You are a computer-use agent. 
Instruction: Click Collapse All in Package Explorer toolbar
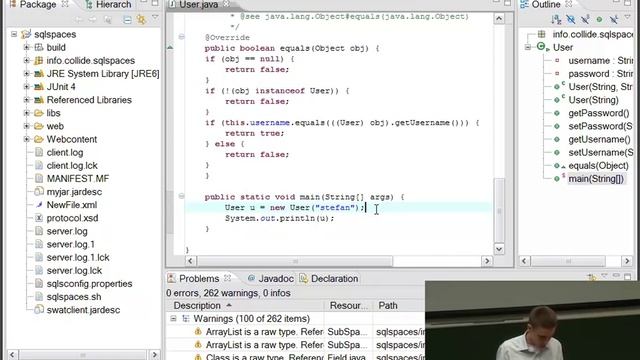127,19
